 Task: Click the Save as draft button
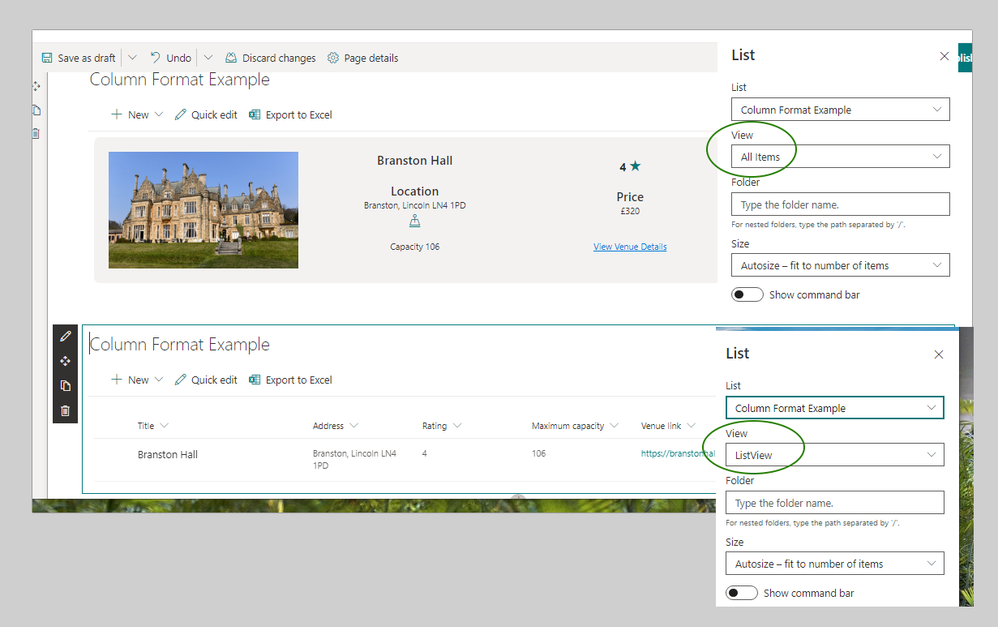pyautogui.click(x=78, y=58)
